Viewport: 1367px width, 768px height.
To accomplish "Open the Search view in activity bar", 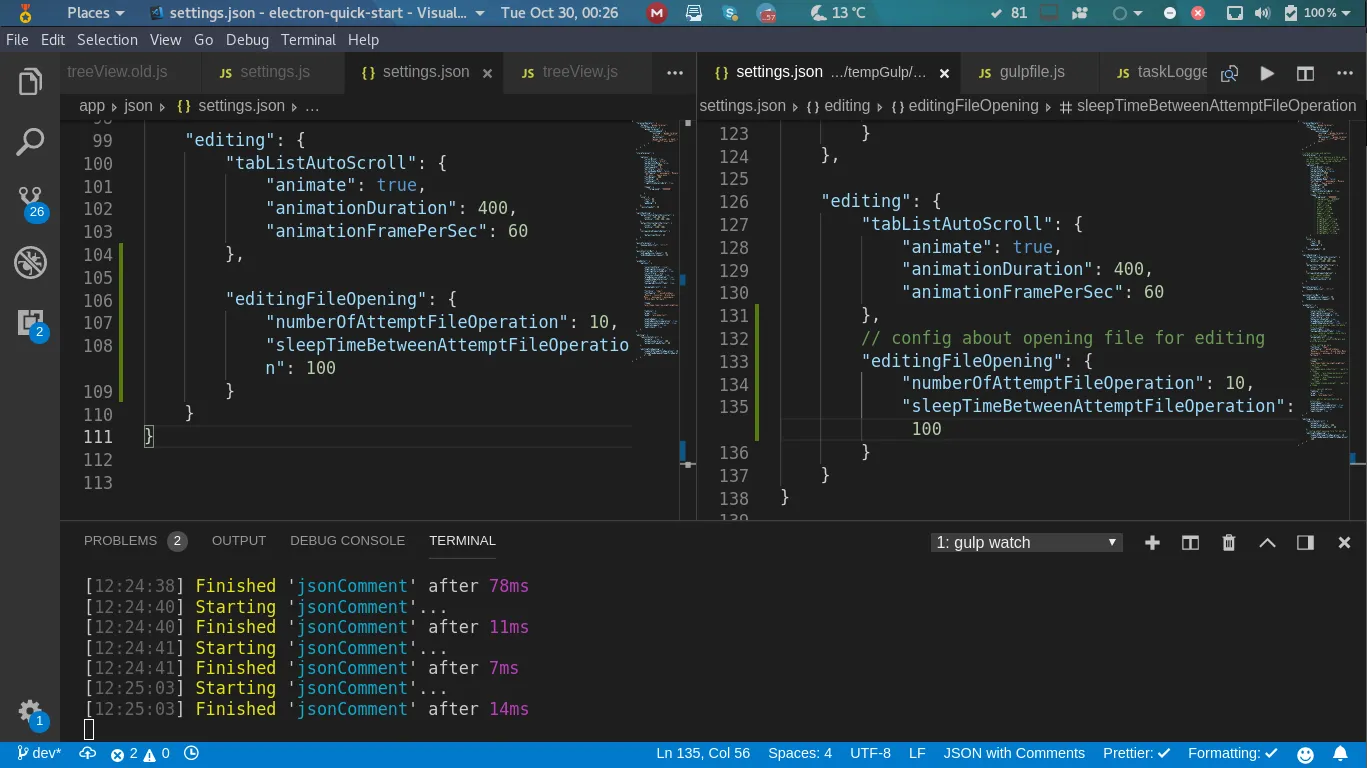I will pyautogui.click(x=30, y=142).
